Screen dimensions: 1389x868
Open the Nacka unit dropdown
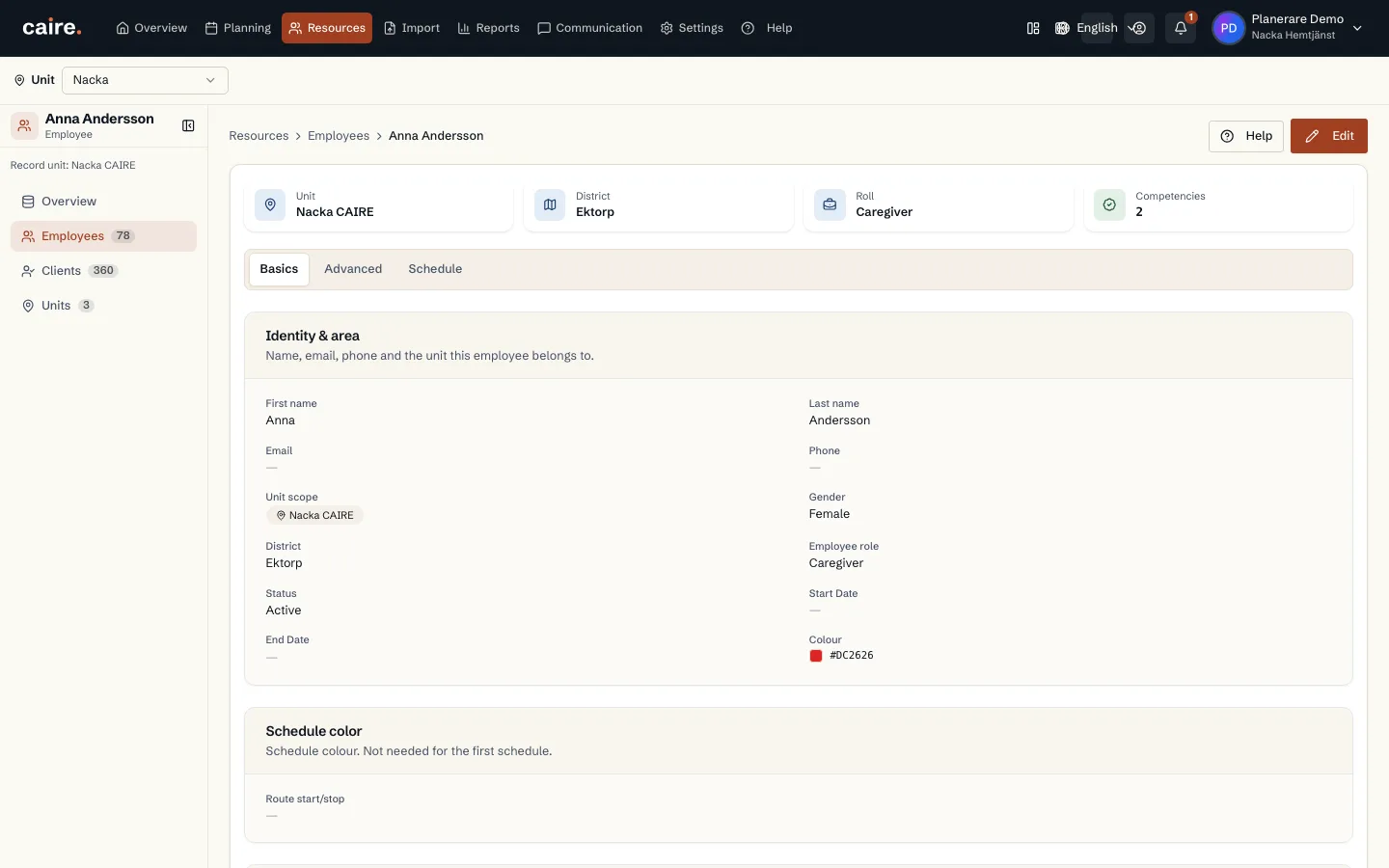(x=145, y=80)
